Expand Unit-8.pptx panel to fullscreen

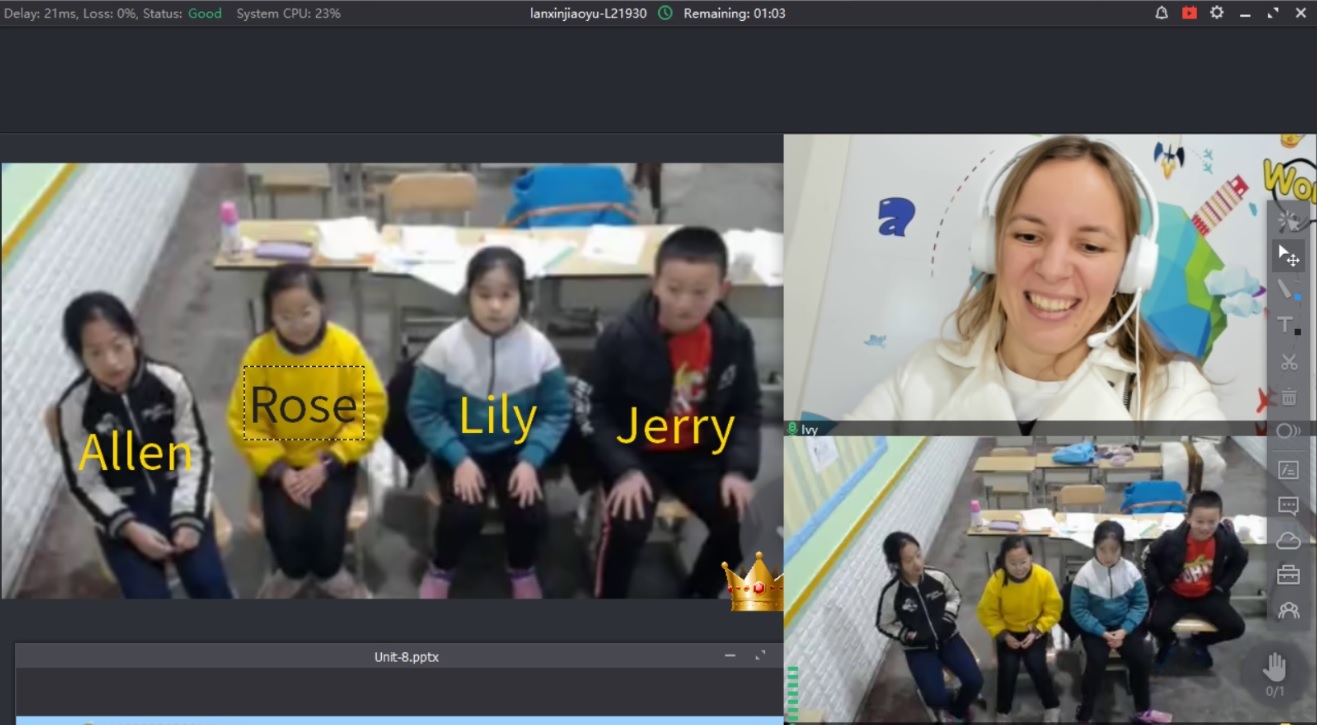[x=760, y=656]
